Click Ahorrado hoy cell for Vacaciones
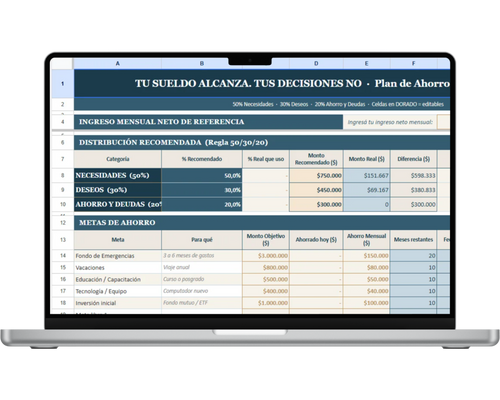Screen dimensions: 500x400 pyautogui.click(x=316, y=268)
